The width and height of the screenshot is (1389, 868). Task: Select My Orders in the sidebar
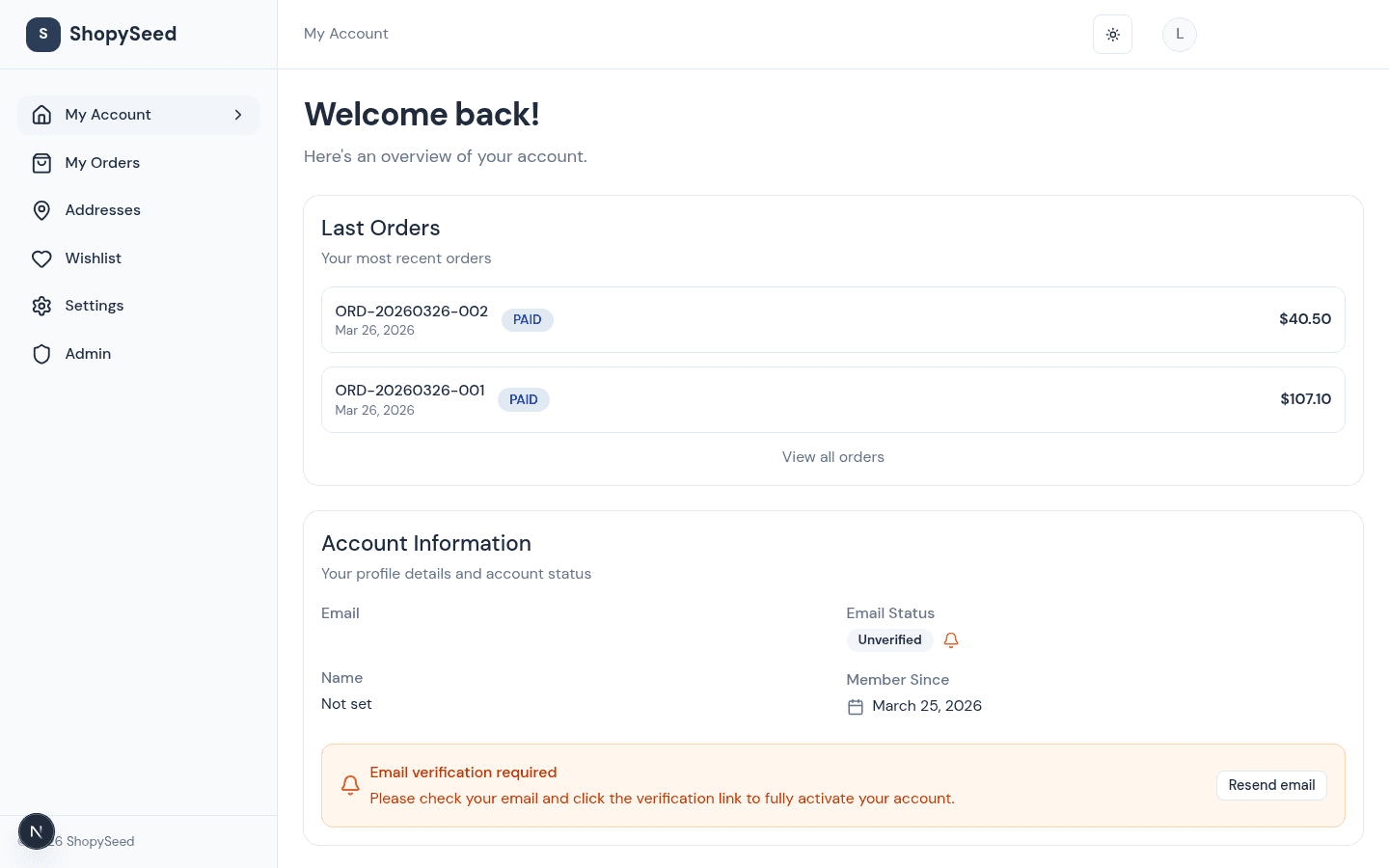click(x=101, y=162)
